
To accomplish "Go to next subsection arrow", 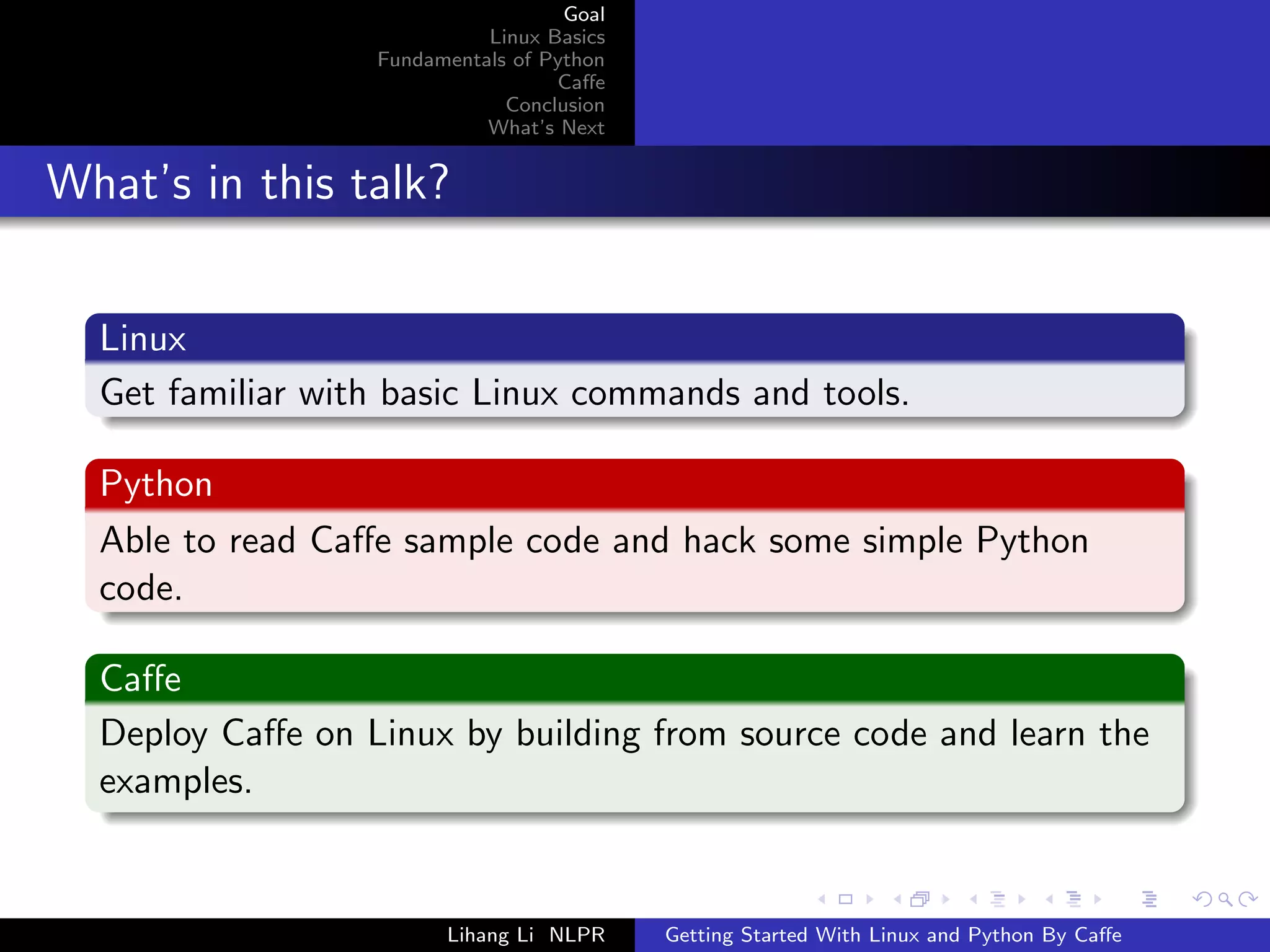I will tap(1022, 899).
